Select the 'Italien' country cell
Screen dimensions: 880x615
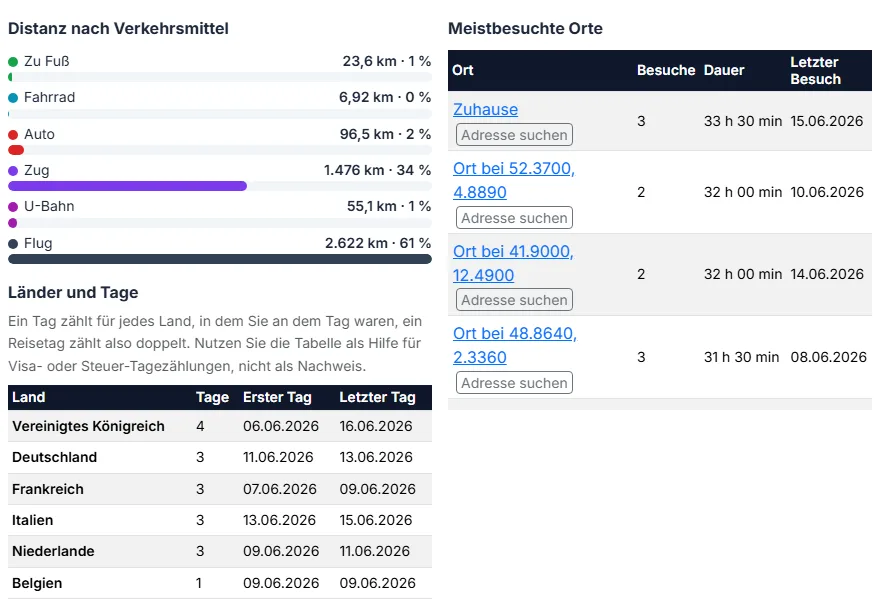point(33,520)
